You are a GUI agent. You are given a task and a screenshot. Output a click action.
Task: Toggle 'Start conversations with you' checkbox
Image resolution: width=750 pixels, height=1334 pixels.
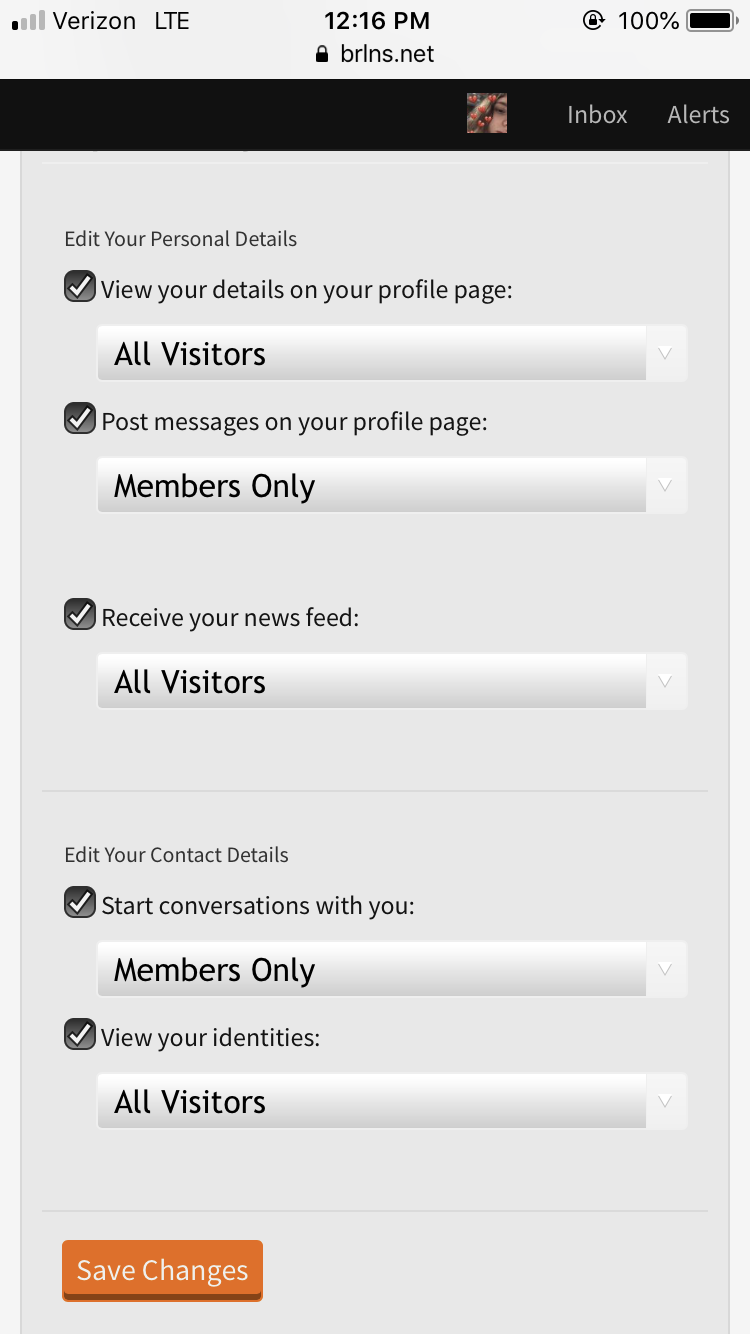(x=80, y=903)
